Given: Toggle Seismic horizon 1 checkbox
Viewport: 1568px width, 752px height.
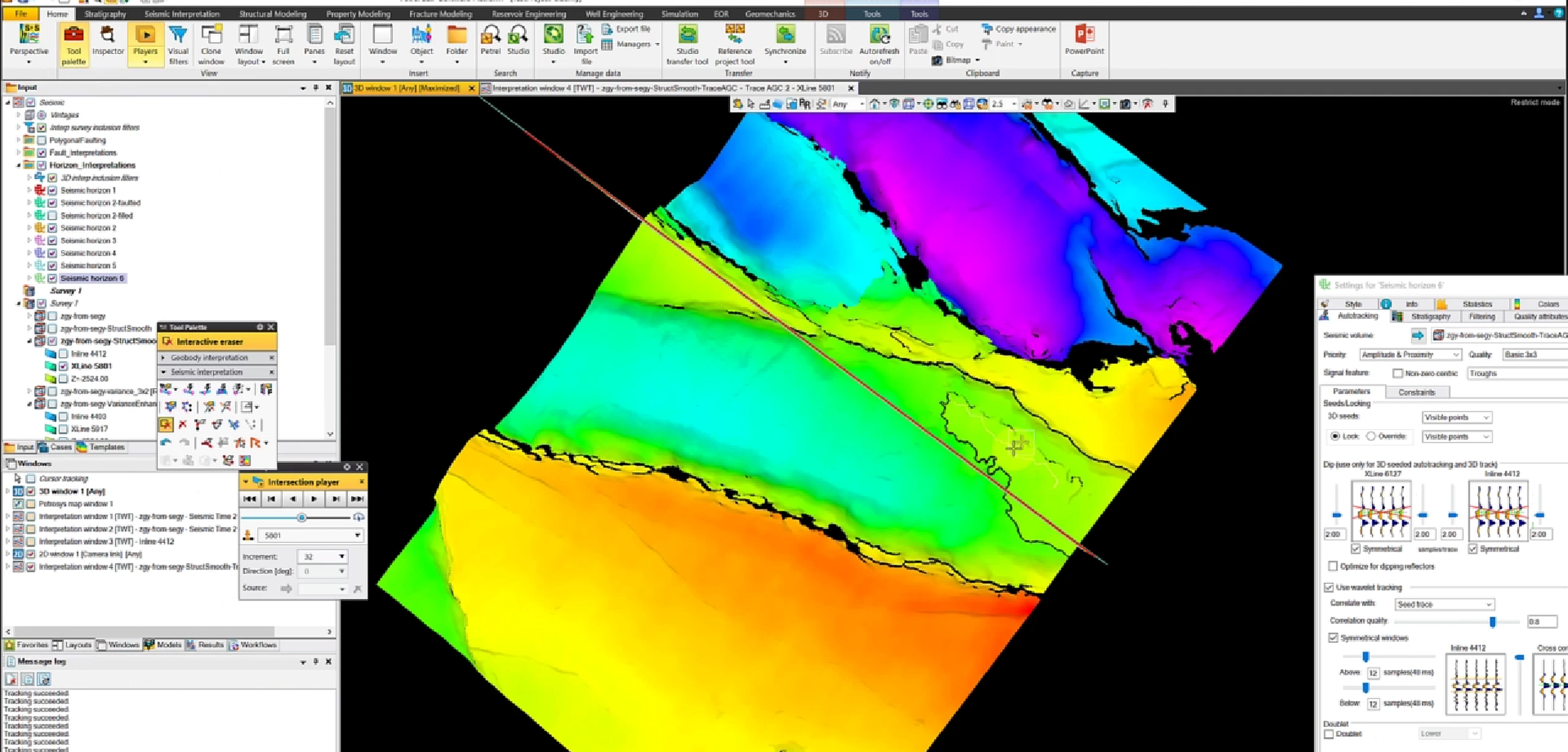Looking at the screenshot, I should [52, 191].
